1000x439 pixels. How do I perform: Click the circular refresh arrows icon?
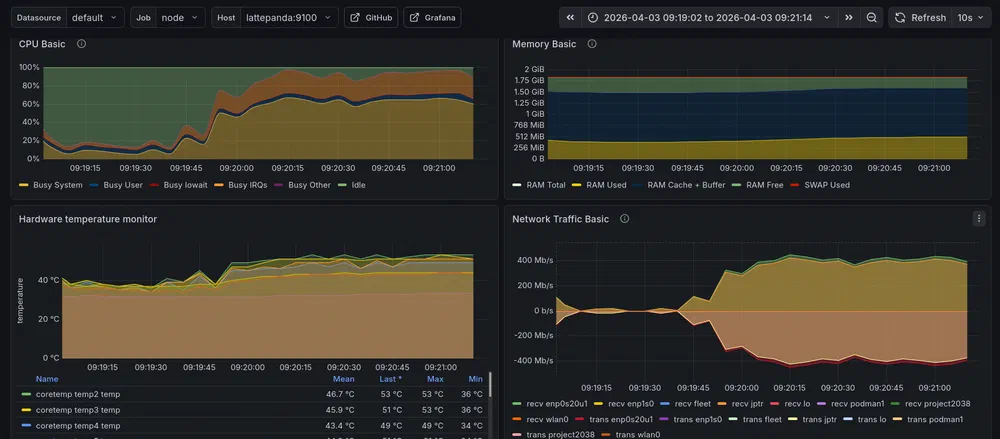tap(900, 18)
